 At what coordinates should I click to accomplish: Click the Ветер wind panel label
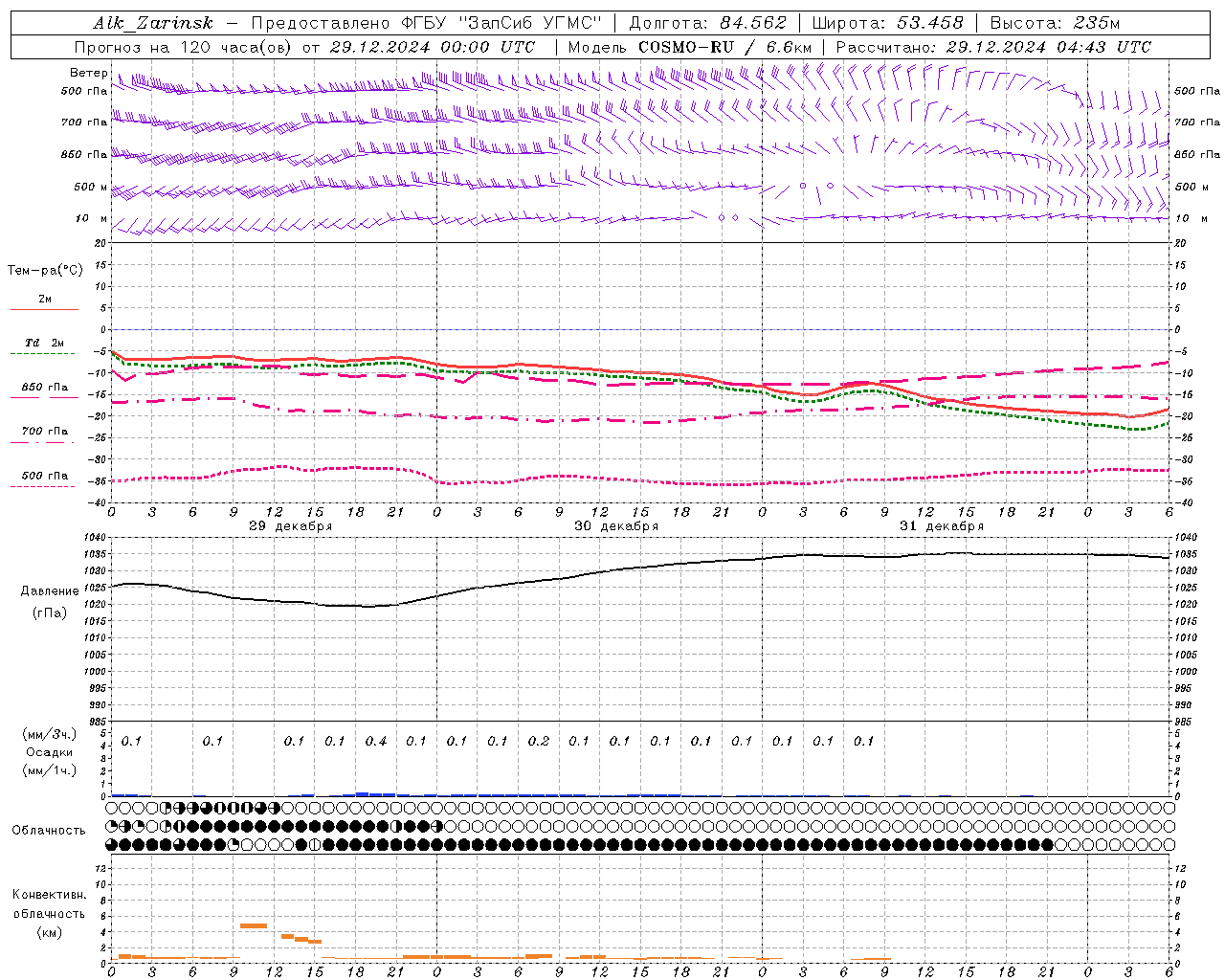[x=89, y=73]
